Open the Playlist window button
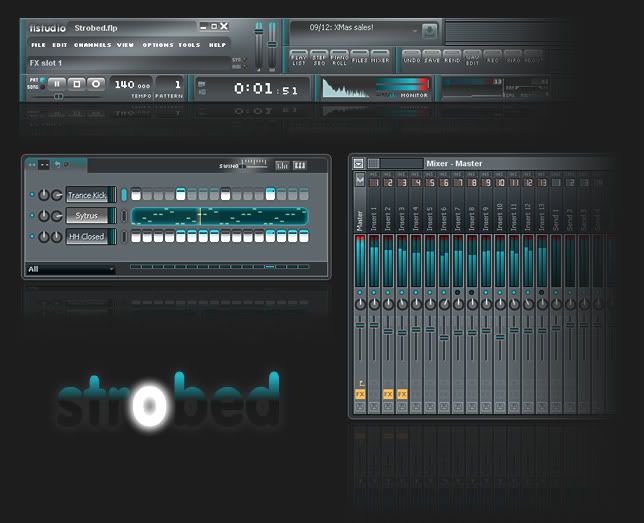 coord(299,59)
